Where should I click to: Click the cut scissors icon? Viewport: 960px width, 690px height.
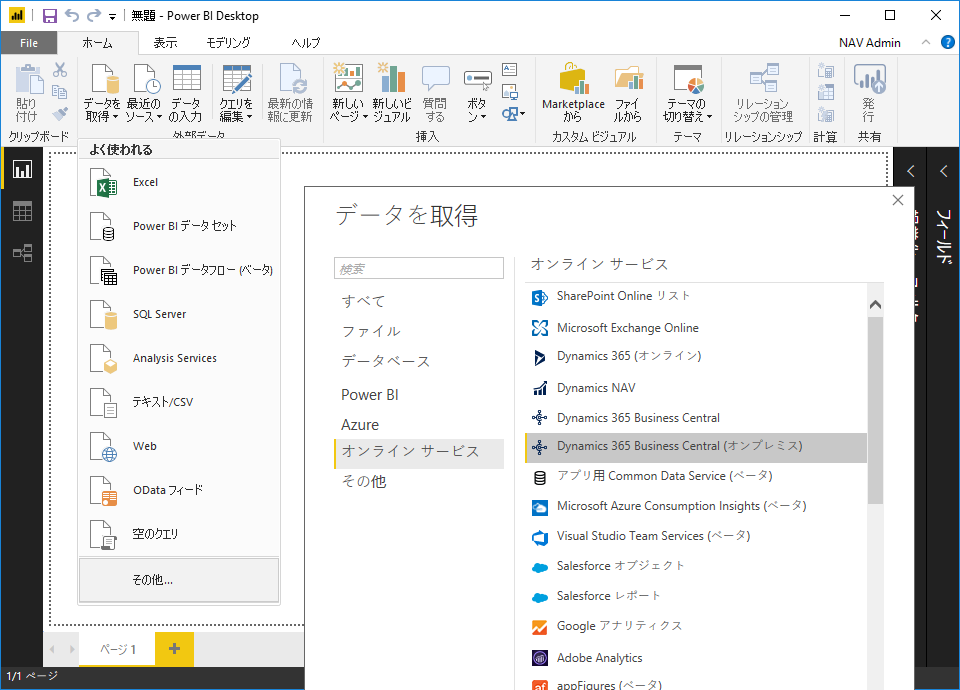pyautogui.click(x=60, y=70)
